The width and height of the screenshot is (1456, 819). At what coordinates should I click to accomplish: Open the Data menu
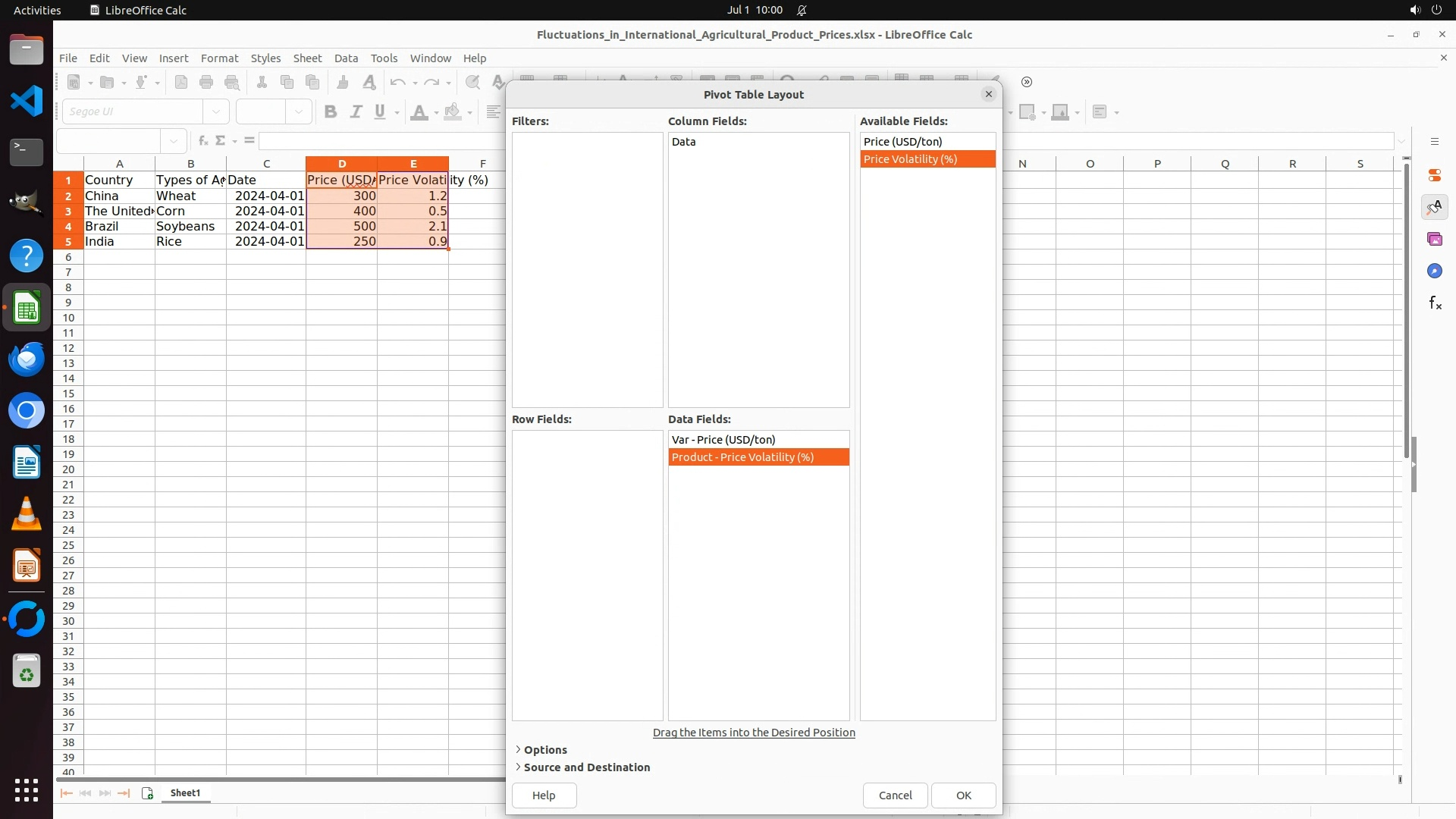point(346,58)
